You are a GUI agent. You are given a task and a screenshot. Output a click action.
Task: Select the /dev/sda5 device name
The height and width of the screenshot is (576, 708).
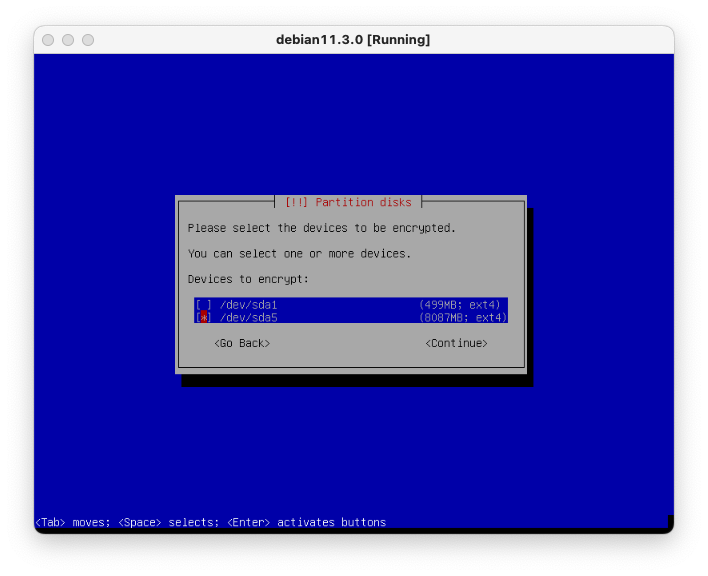[x=248, y=317]
